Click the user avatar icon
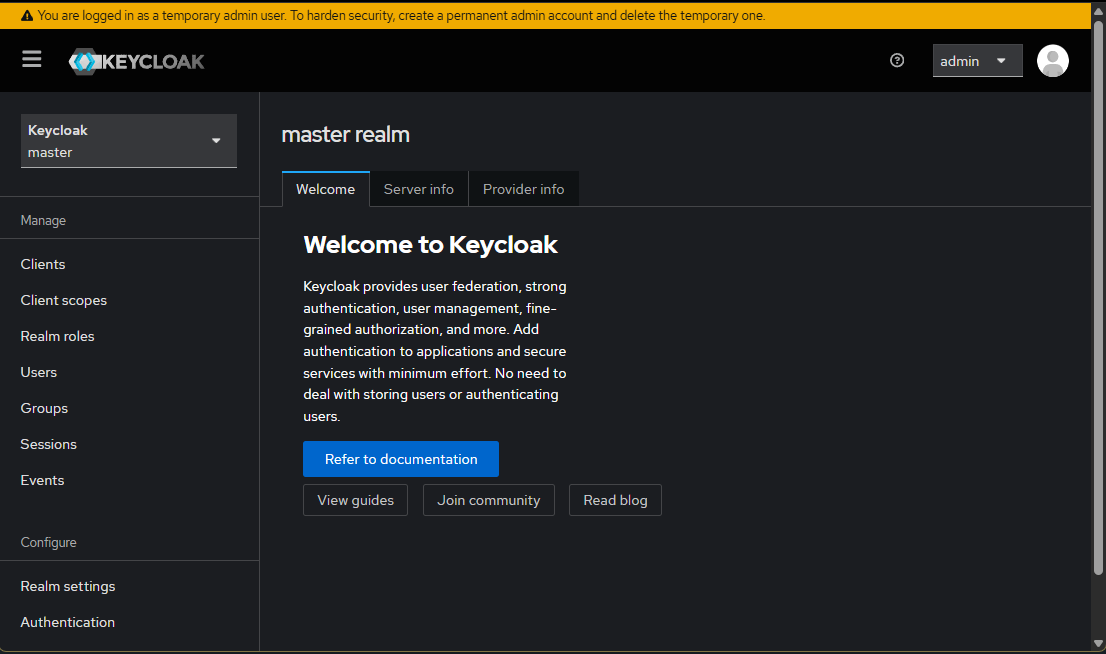 (x=1052, y=61)
